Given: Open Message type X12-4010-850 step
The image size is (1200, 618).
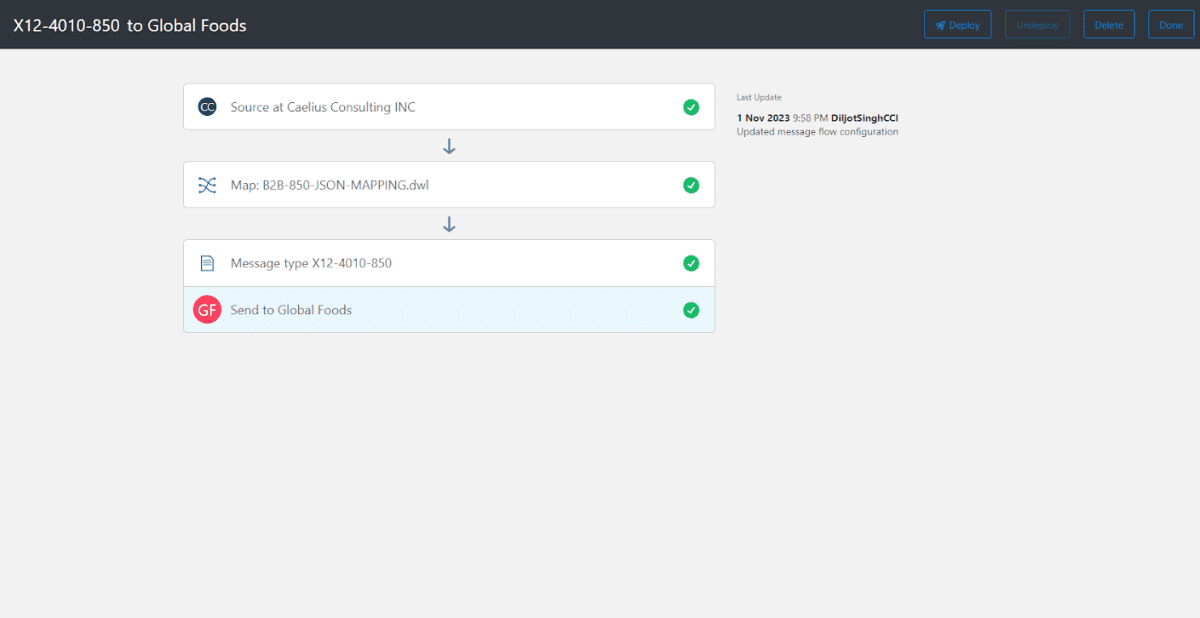Looking at the screenshot, I should 449,263.
